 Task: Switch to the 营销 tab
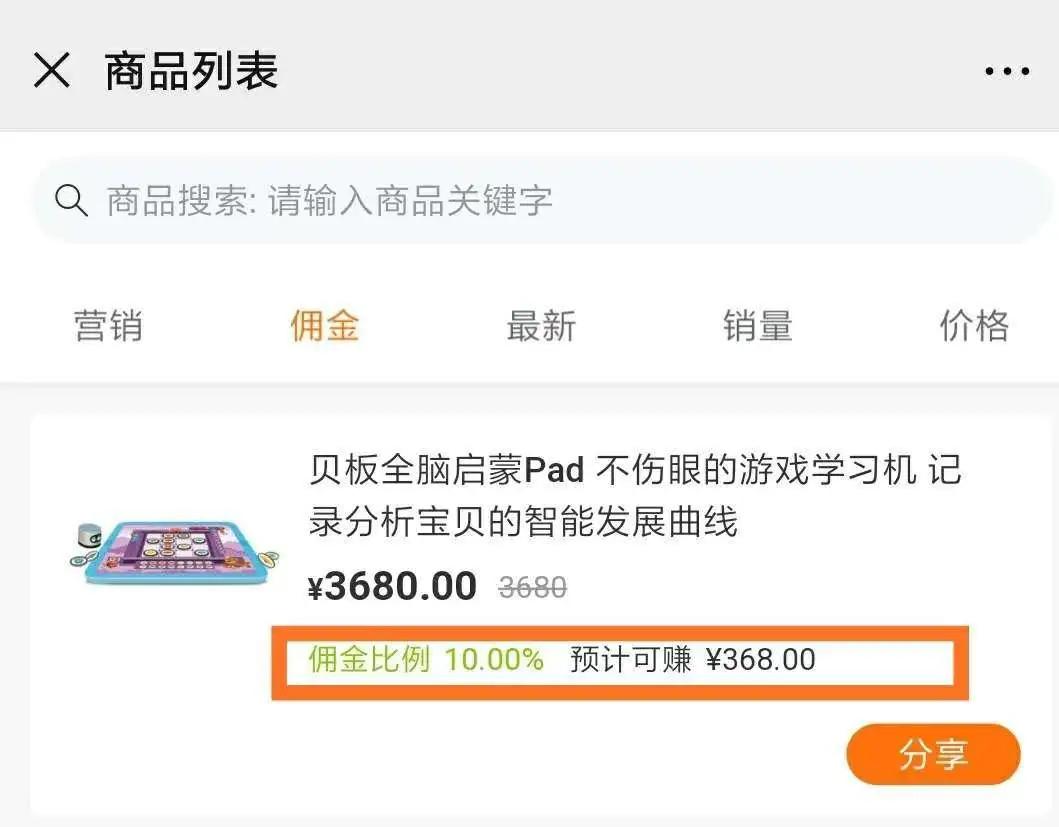point(108,324)
